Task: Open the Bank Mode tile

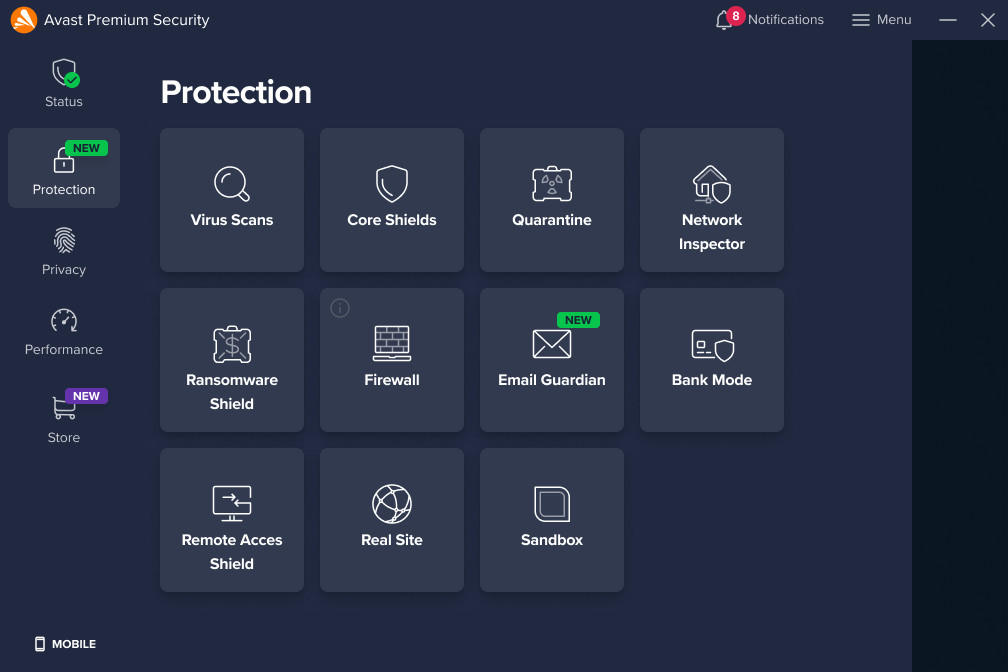Action: pyautogui.click(x=712, y=359)
